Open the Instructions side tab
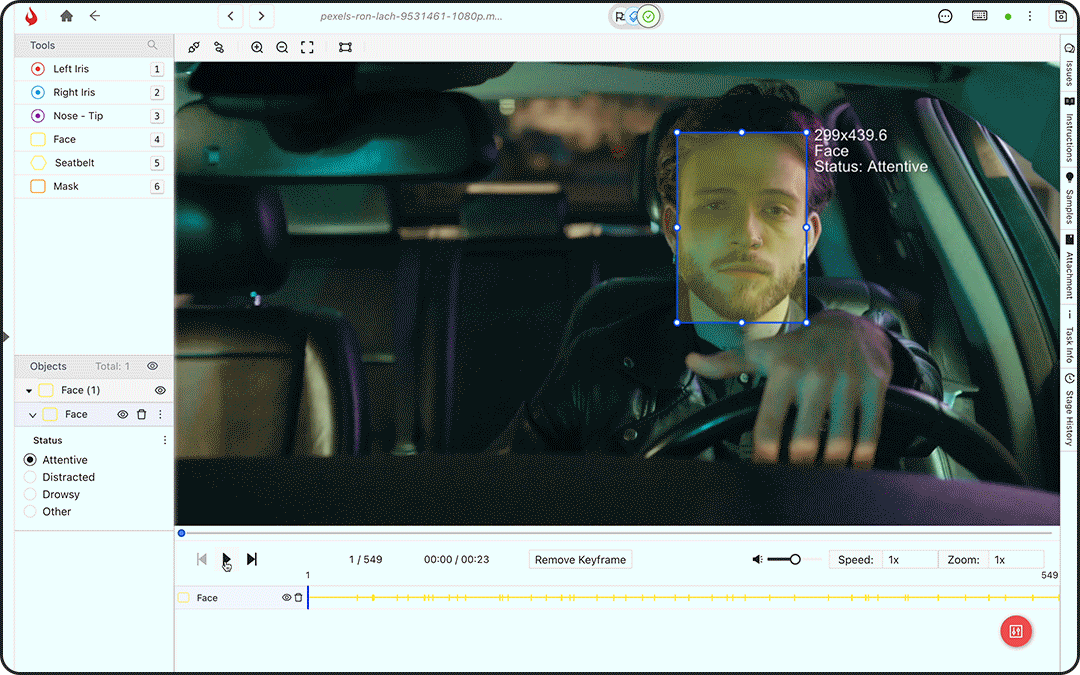 pyautogui.click(x=1069, y=130)
